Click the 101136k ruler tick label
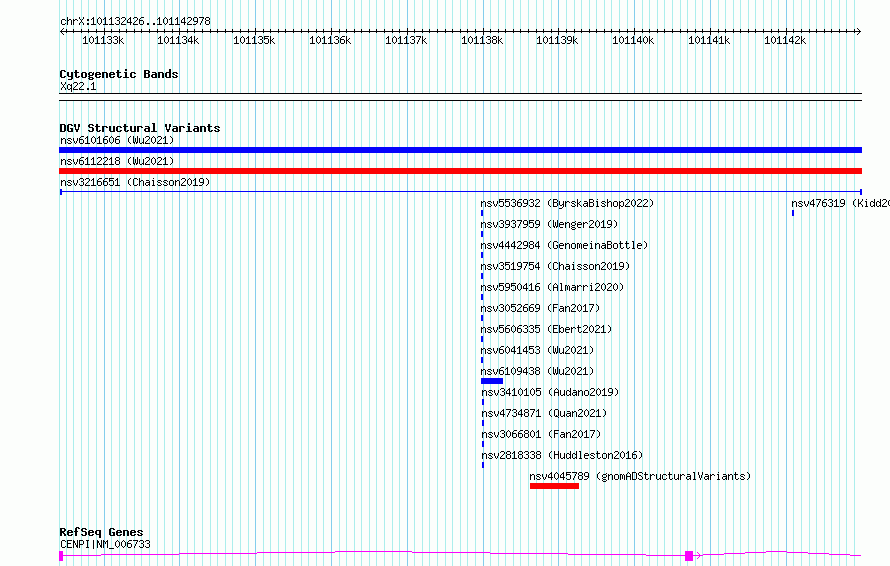 [x=330, y=40]
